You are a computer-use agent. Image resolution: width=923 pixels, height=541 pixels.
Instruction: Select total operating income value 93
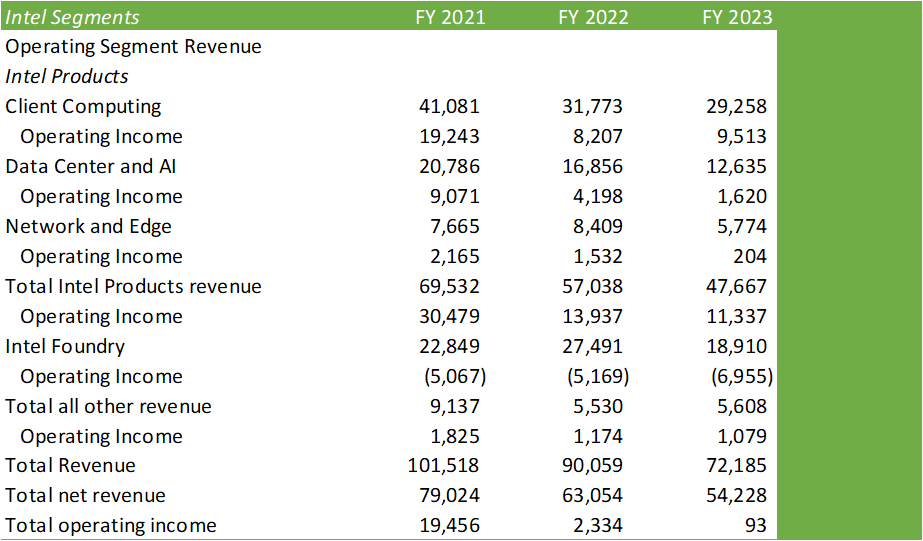coord(755,526)
